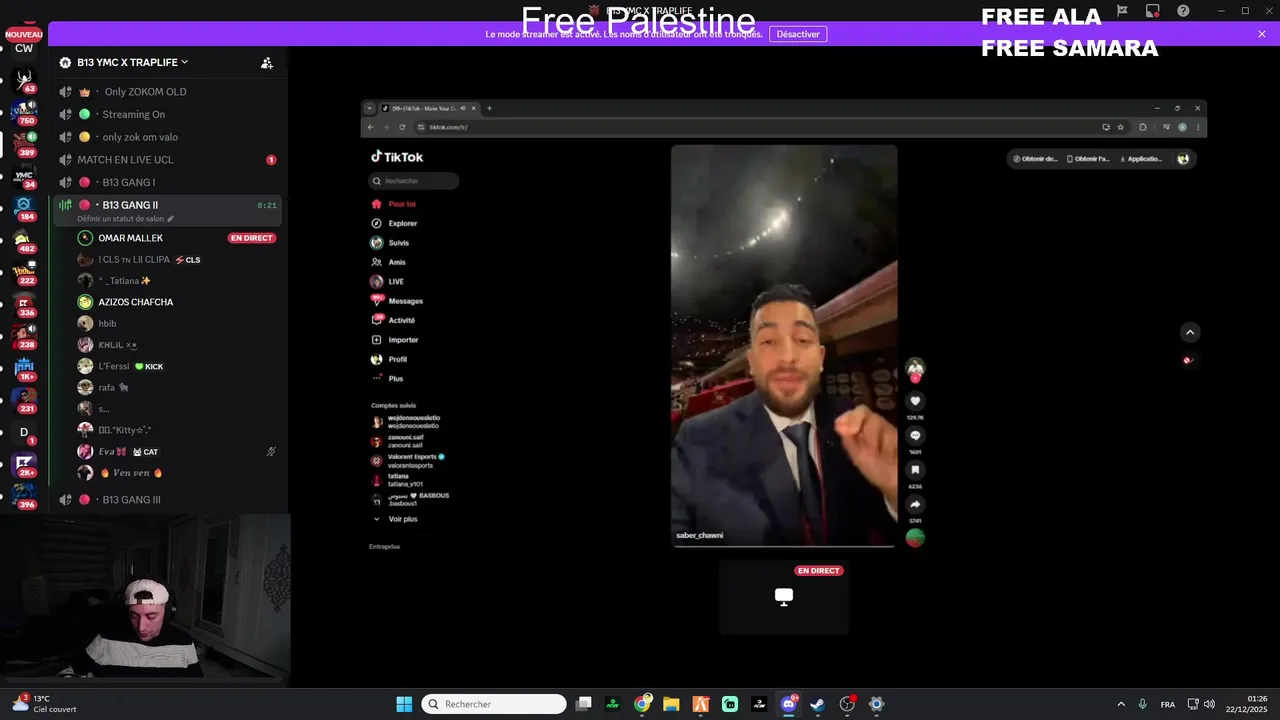The height and width of the screenshot is (720, 1280).
Task: Join the B13 GANG III voice channel
Action: (170, 500)
